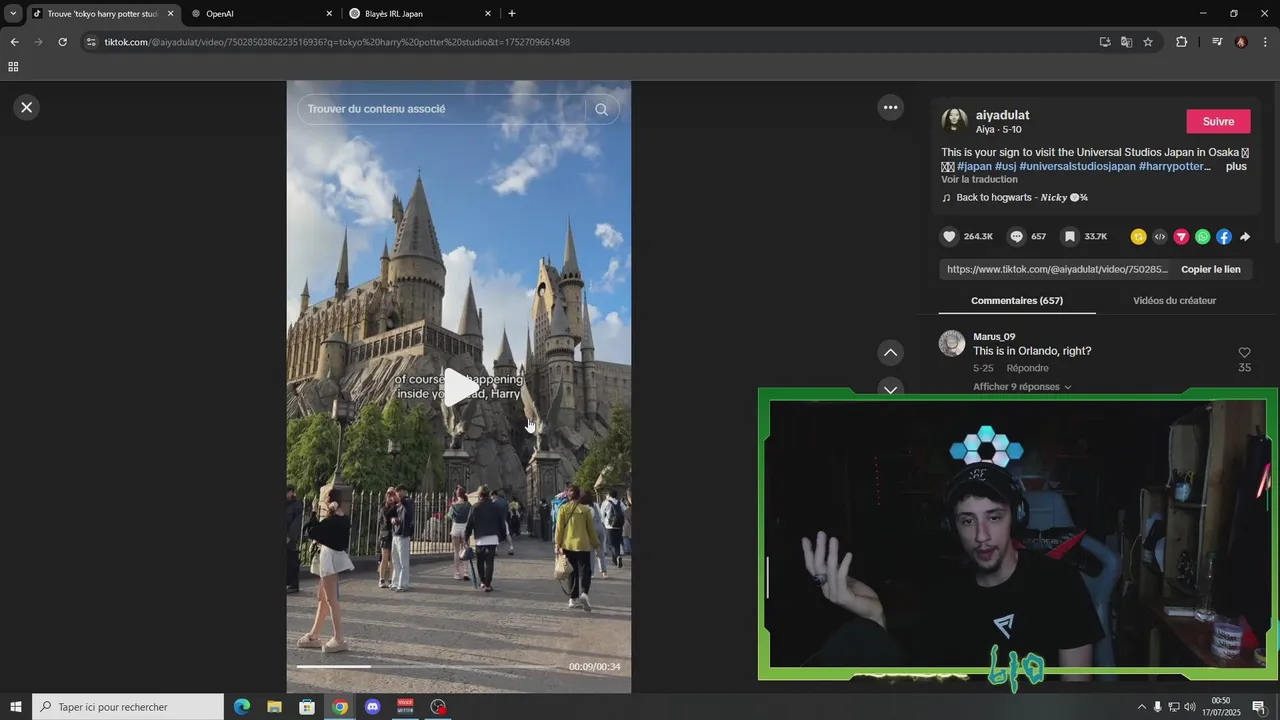Click the install app icon in address bar

[x=1105, y=42]
